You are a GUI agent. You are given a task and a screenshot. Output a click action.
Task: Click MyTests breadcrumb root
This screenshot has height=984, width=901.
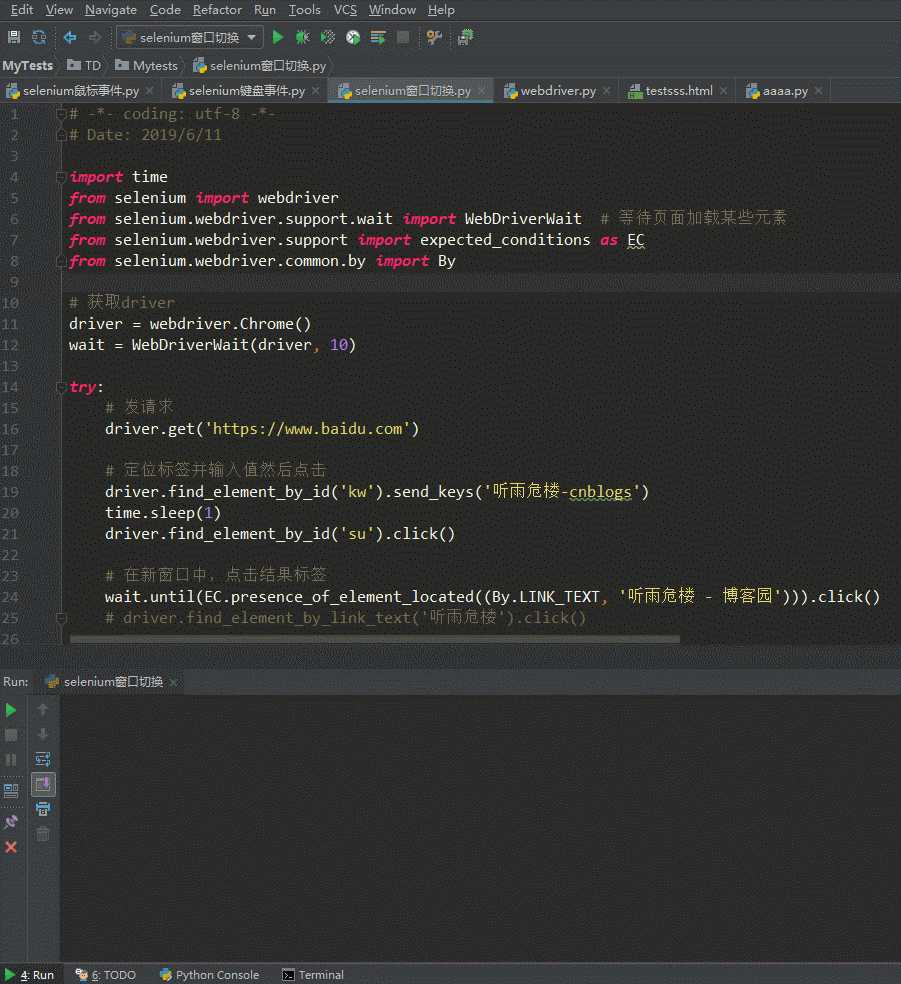(x=28, y=65)
